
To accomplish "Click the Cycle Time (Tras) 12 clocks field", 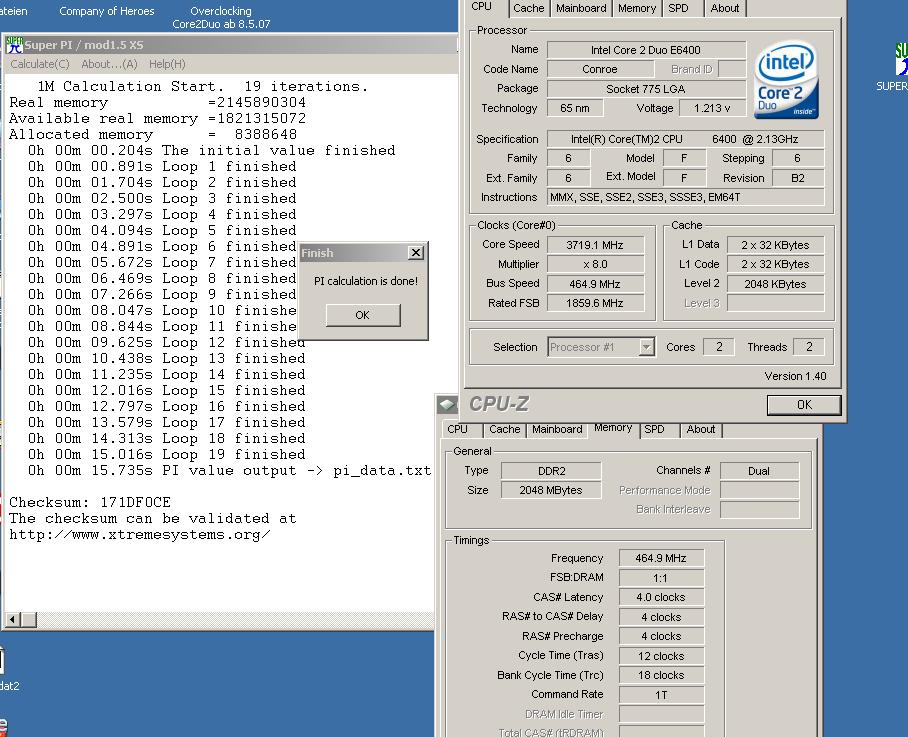I will (x=661, y=657).
